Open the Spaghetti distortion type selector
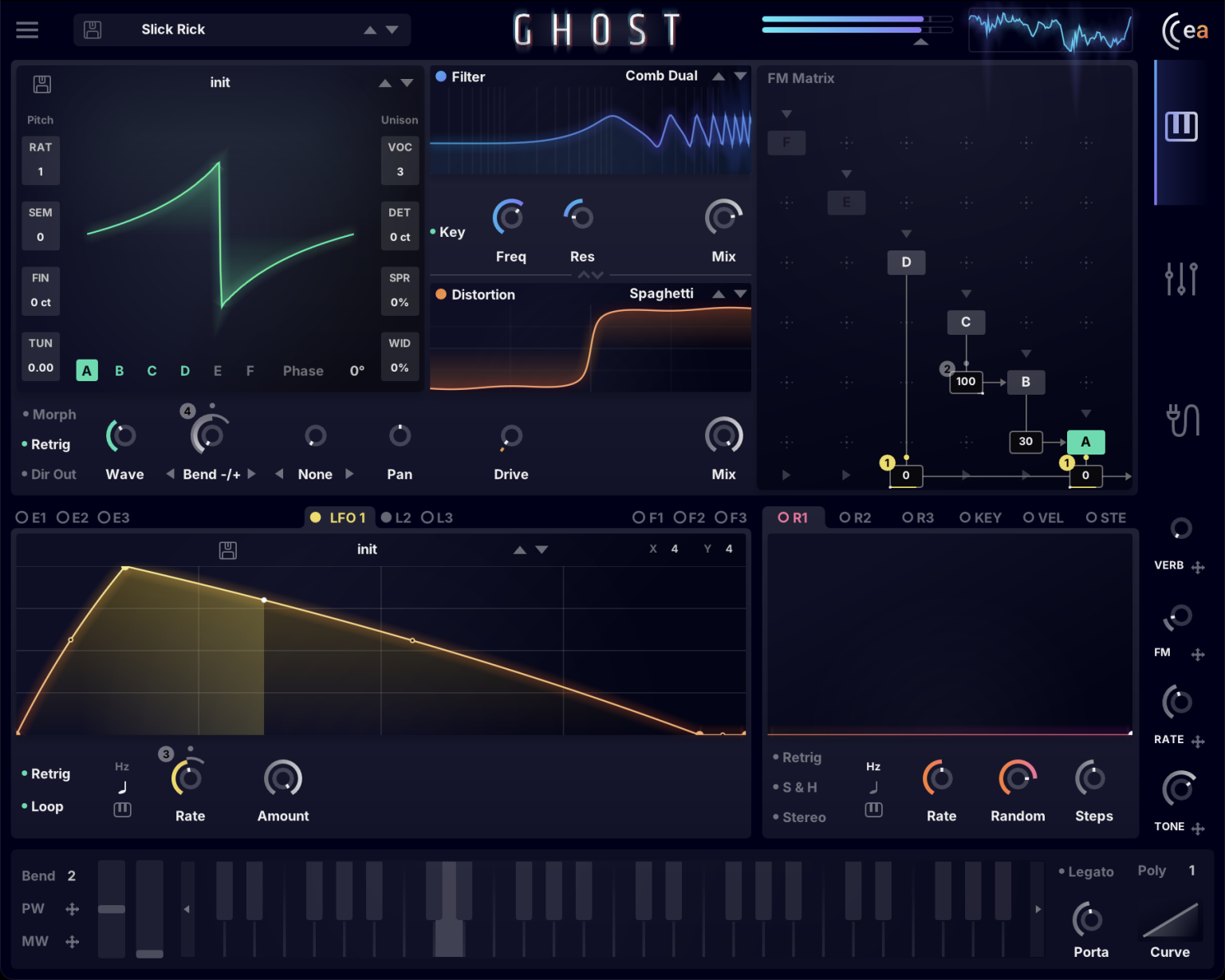1225x980 pixels. click(661, 293)
